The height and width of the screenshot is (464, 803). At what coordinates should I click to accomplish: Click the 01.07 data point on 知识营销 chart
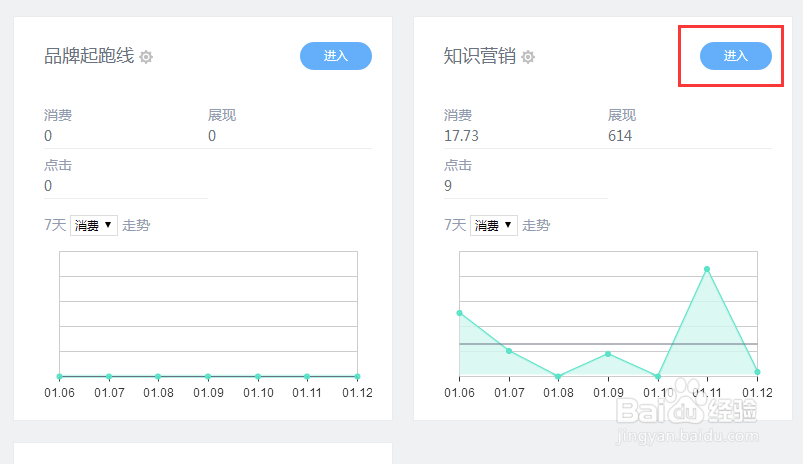pyautogui.click(x=509, y=351)
